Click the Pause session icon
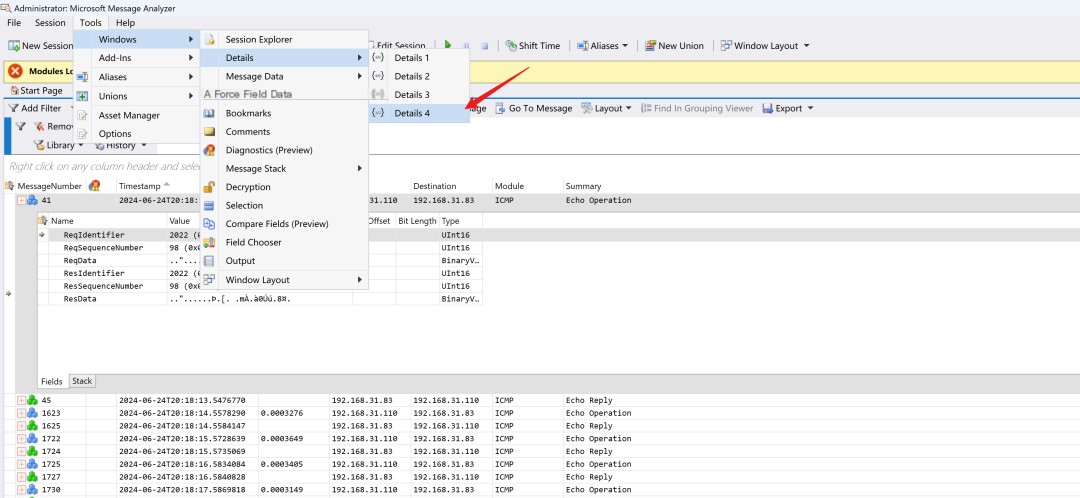The height and width of the screenshot is (498, 1080). (466, 46)
